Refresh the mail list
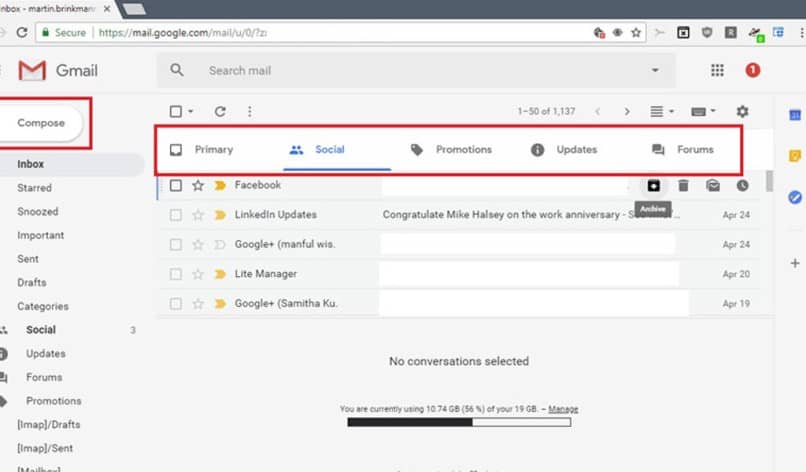This screenshot has width=806, height=472. [220, 112]
